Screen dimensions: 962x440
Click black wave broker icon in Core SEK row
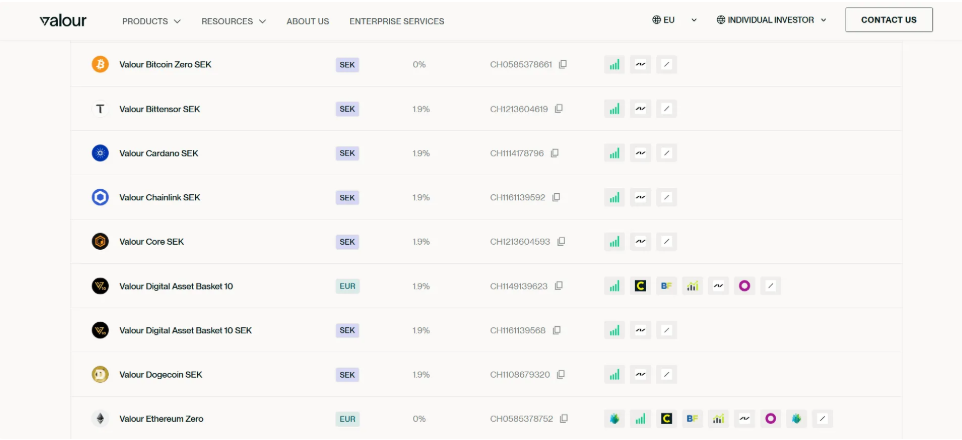tap(641, 241)
